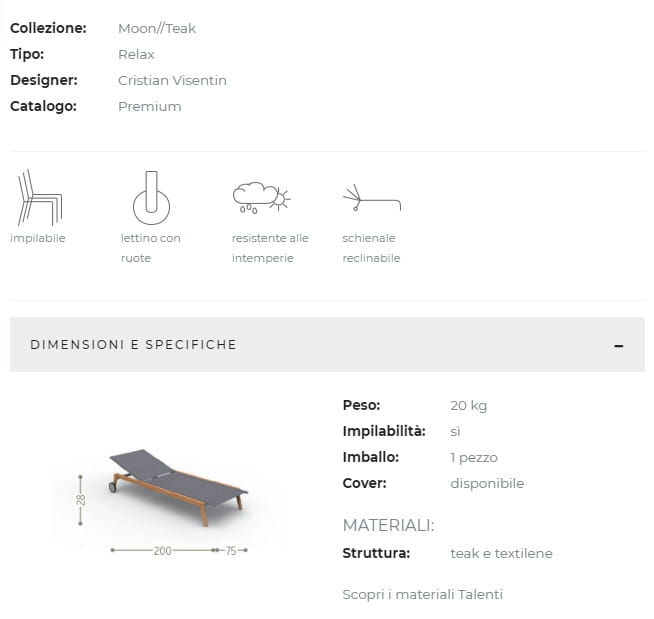
Task: Collapse the Dimensioni e Specifiche header
Action: tap(134, 345)
